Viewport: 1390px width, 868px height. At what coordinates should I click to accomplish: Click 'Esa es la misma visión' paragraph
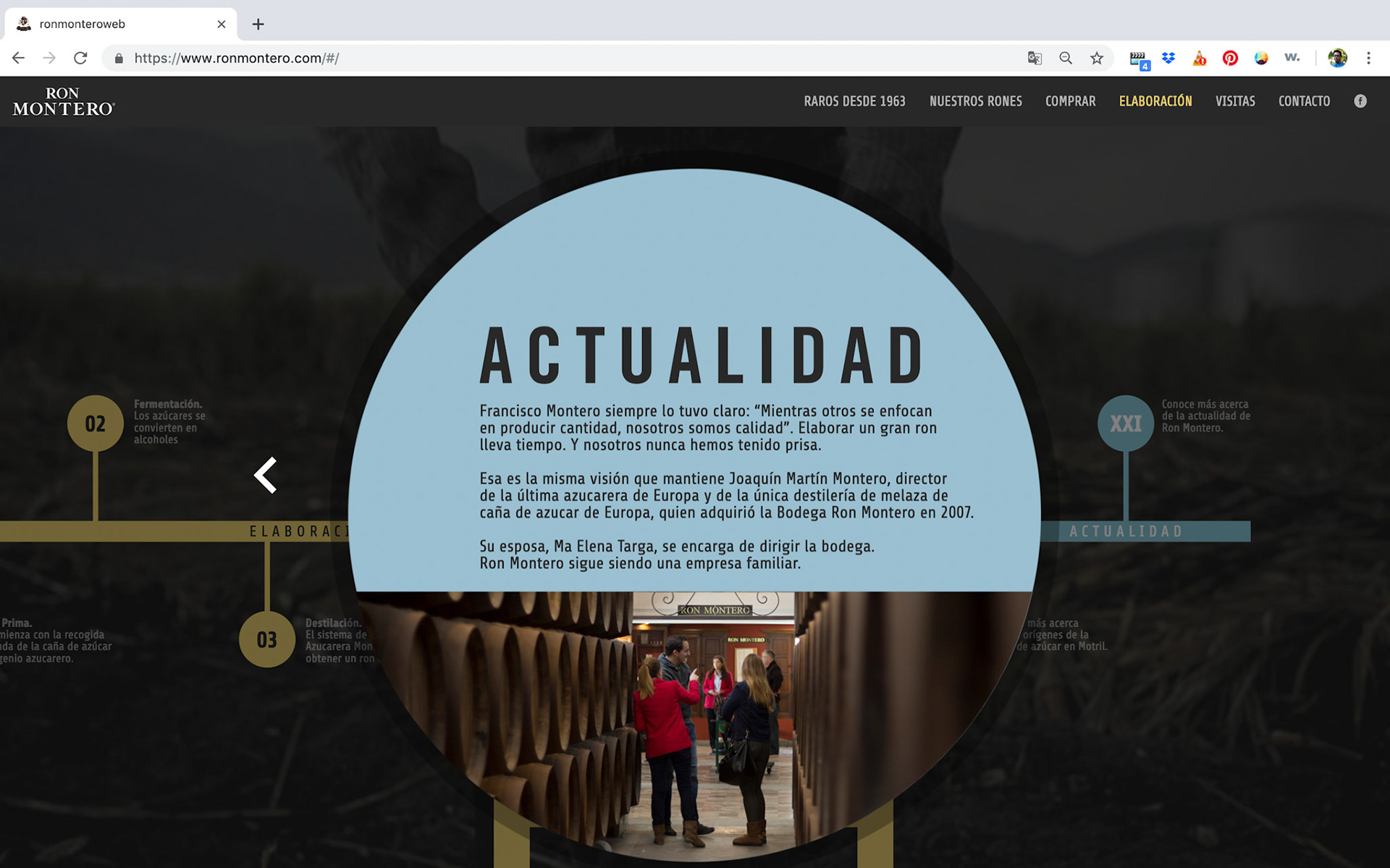pos(726,495)
